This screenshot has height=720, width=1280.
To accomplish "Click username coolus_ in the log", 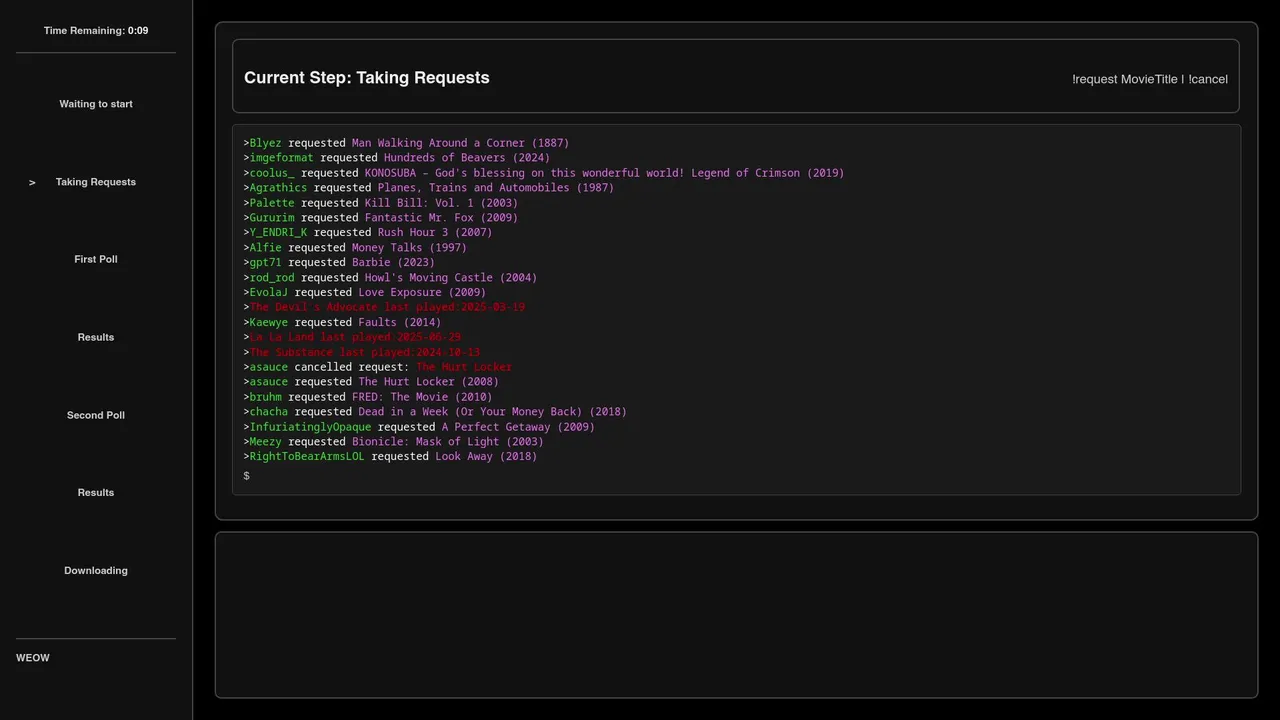I will (272, 173).
